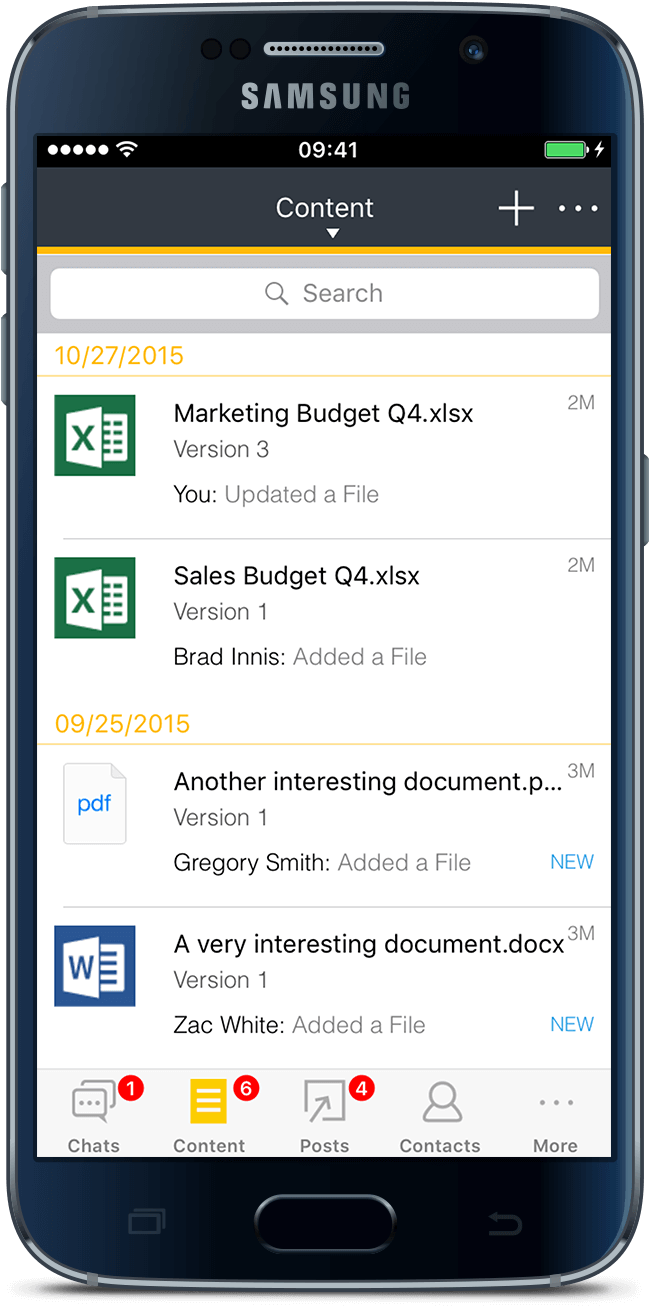The image size is (649, 1306).
Task: Open the Excel icon for Marketing Budget Q4
Action: click(95, 435)
